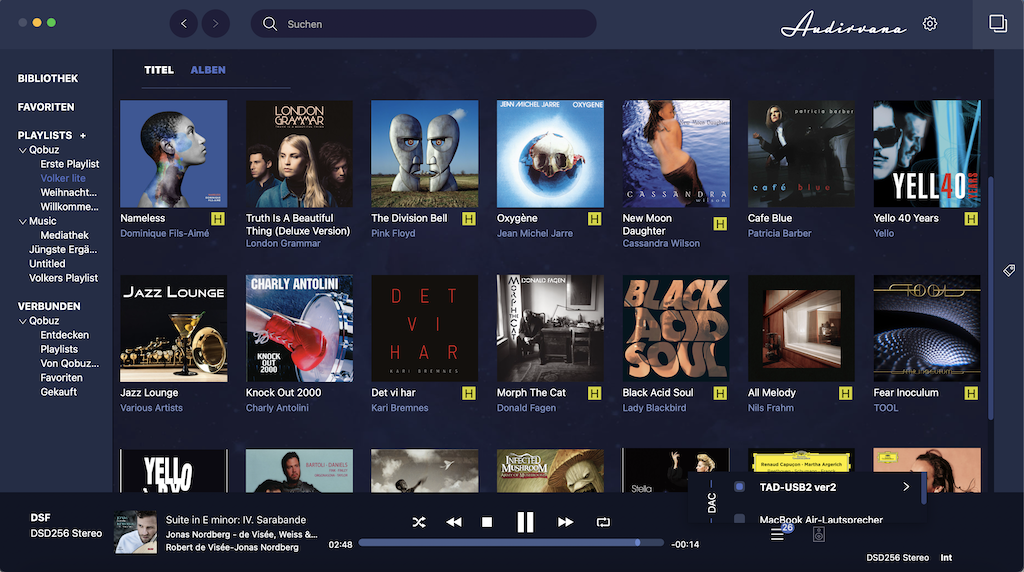
Task: Click Hi-Res badge on Nameless album
Action: 217,219
